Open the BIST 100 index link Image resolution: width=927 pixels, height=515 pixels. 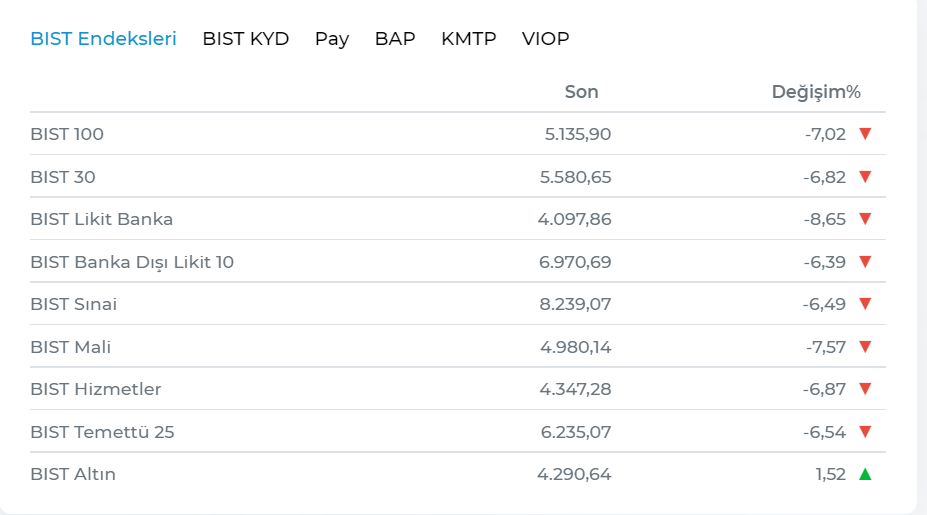point(67,134)
